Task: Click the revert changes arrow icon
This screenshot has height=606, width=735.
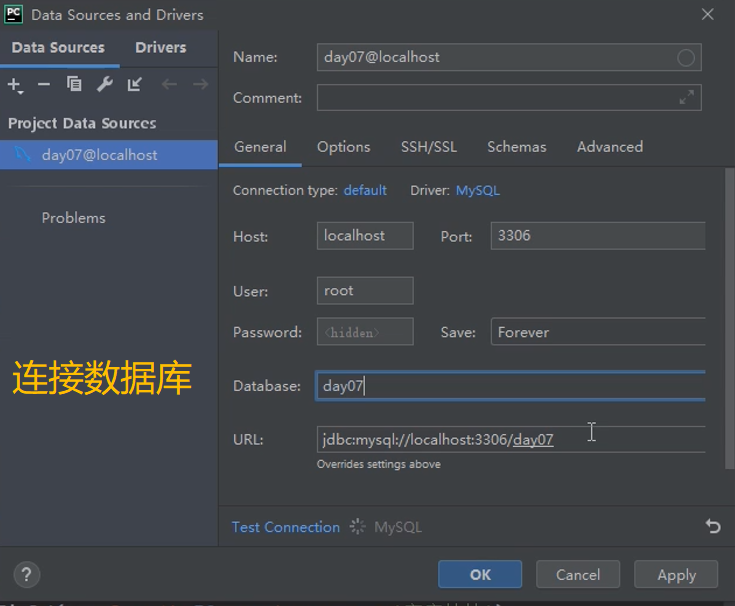Action: [x=713, y=526]
